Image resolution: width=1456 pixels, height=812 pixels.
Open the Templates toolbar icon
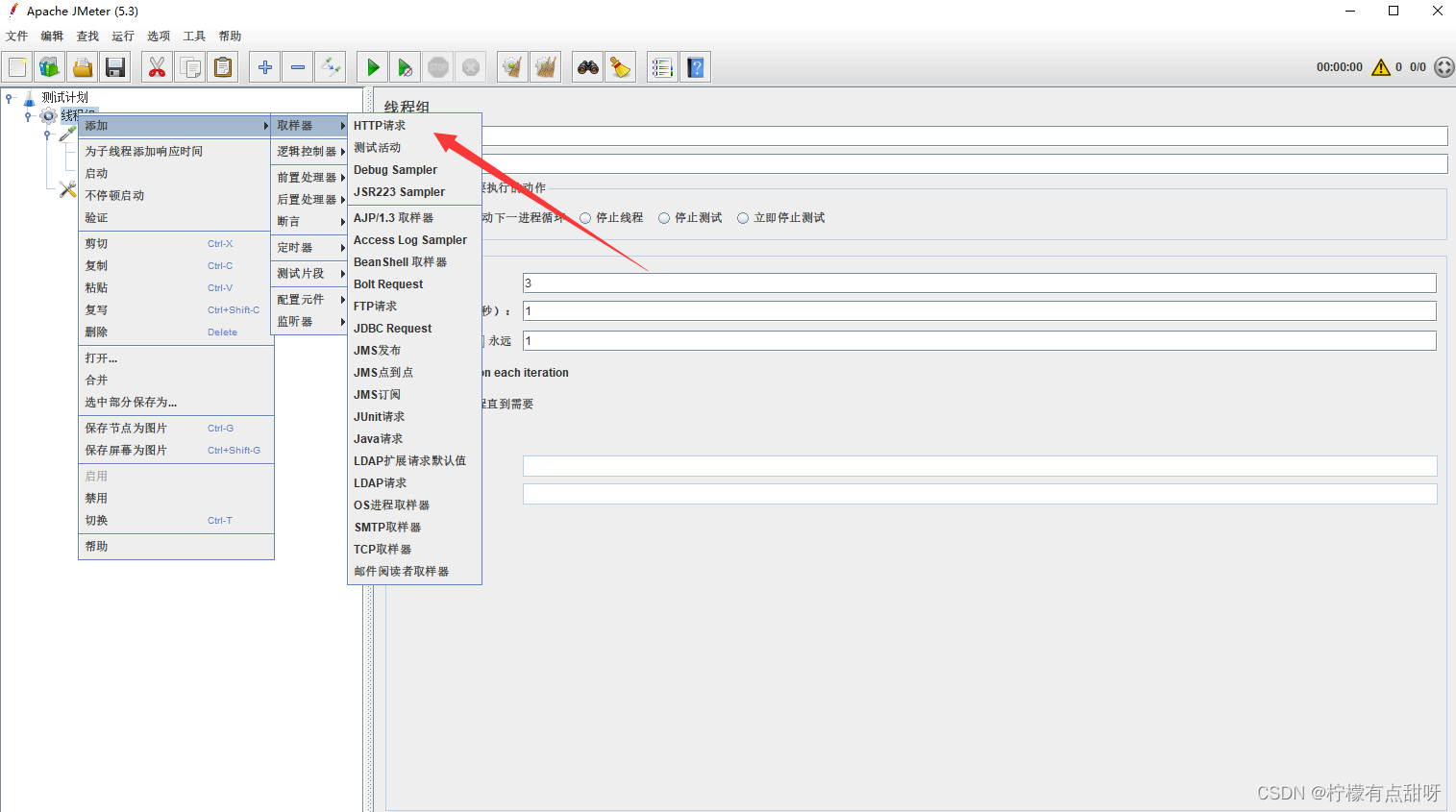tap(49, 67)
